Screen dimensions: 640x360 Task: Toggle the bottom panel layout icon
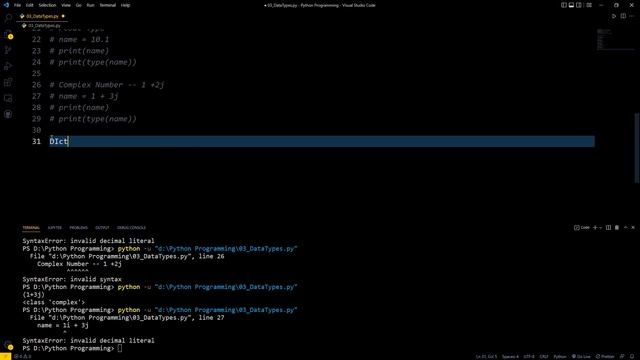571,5
